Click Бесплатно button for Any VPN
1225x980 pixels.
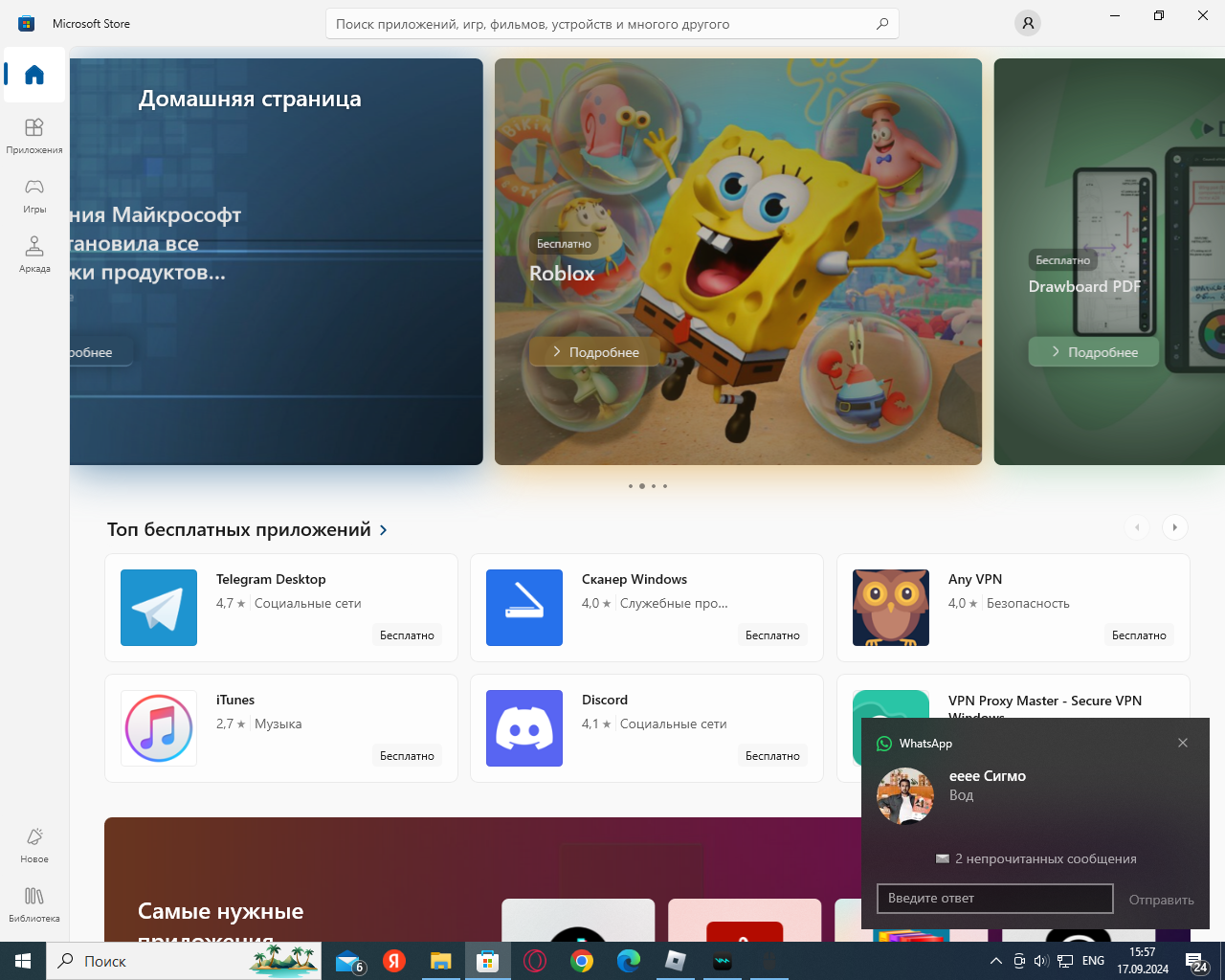[x=1139, y=635]
